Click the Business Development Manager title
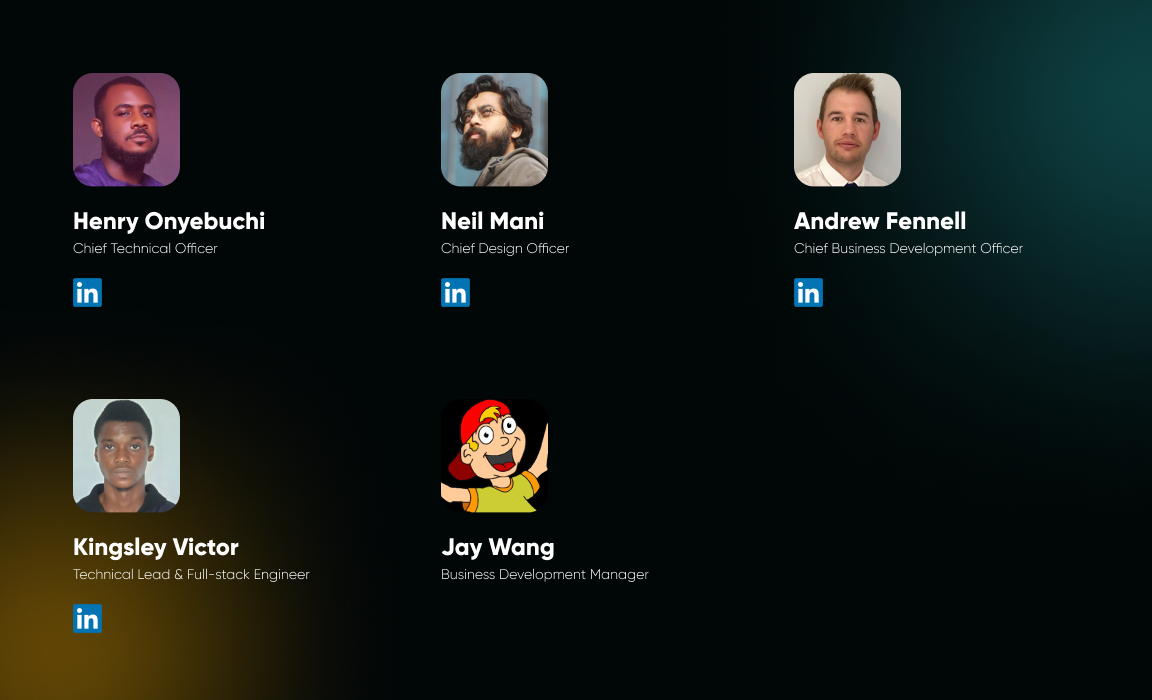The image size is (1152, 700). tap(544, 574)
